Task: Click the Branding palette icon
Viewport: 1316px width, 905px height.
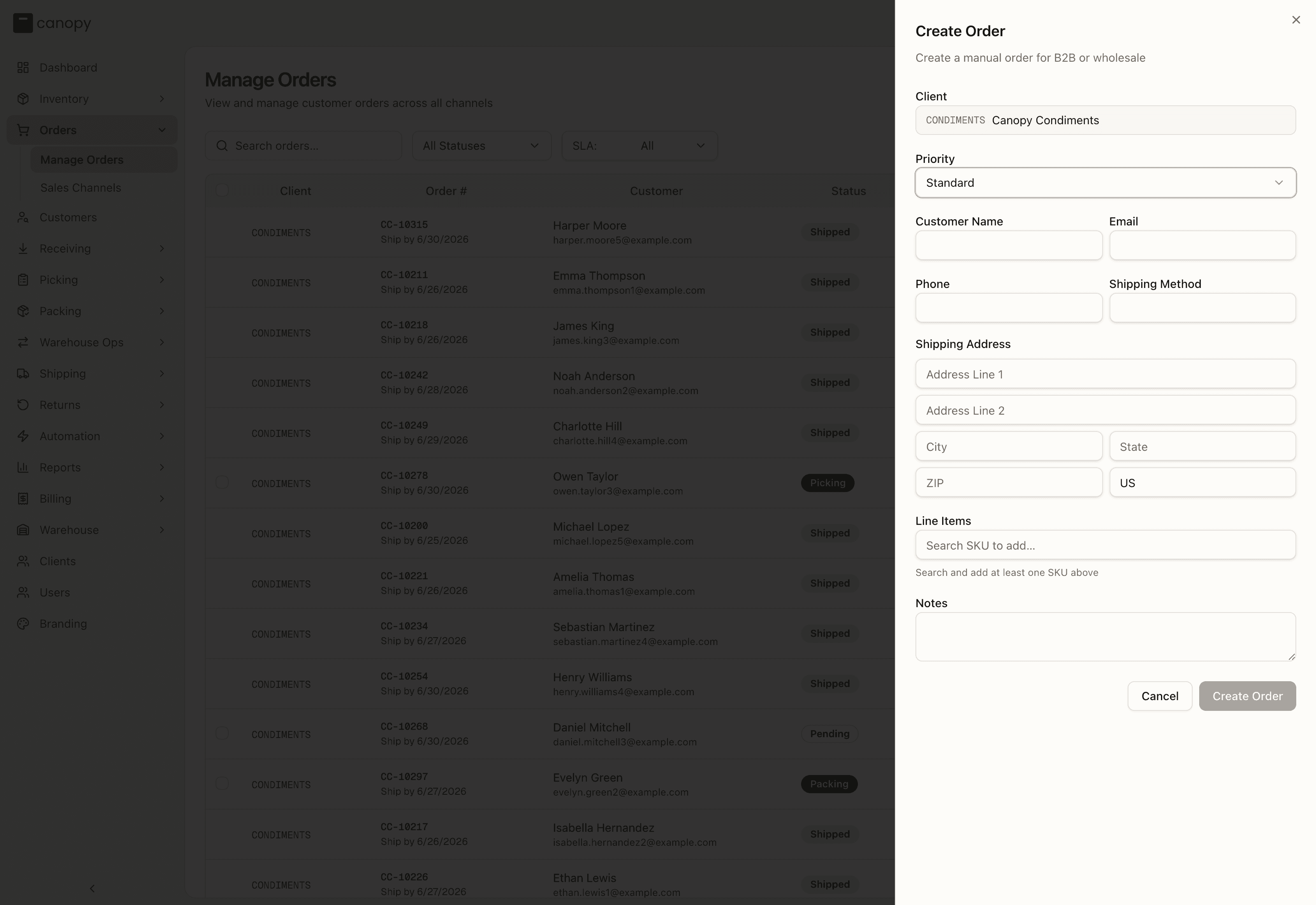Action: [23, 623]
